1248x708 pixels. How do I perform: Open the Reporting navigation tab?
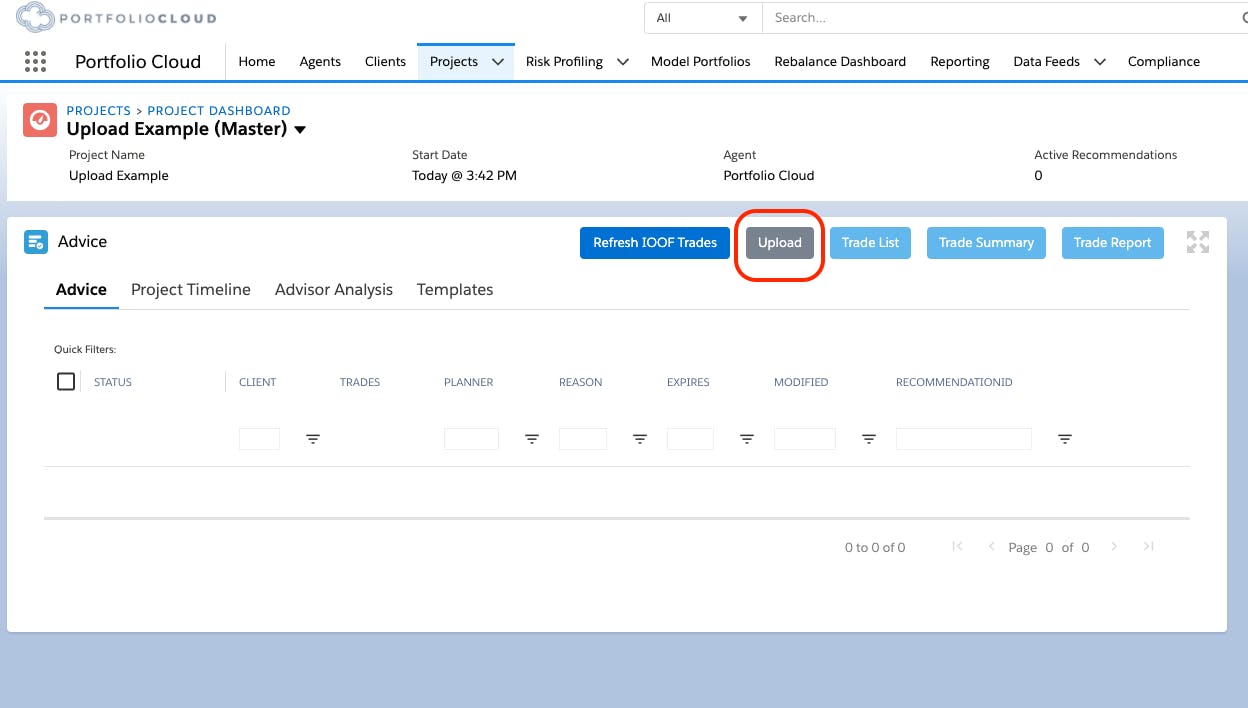coord(960,61)
